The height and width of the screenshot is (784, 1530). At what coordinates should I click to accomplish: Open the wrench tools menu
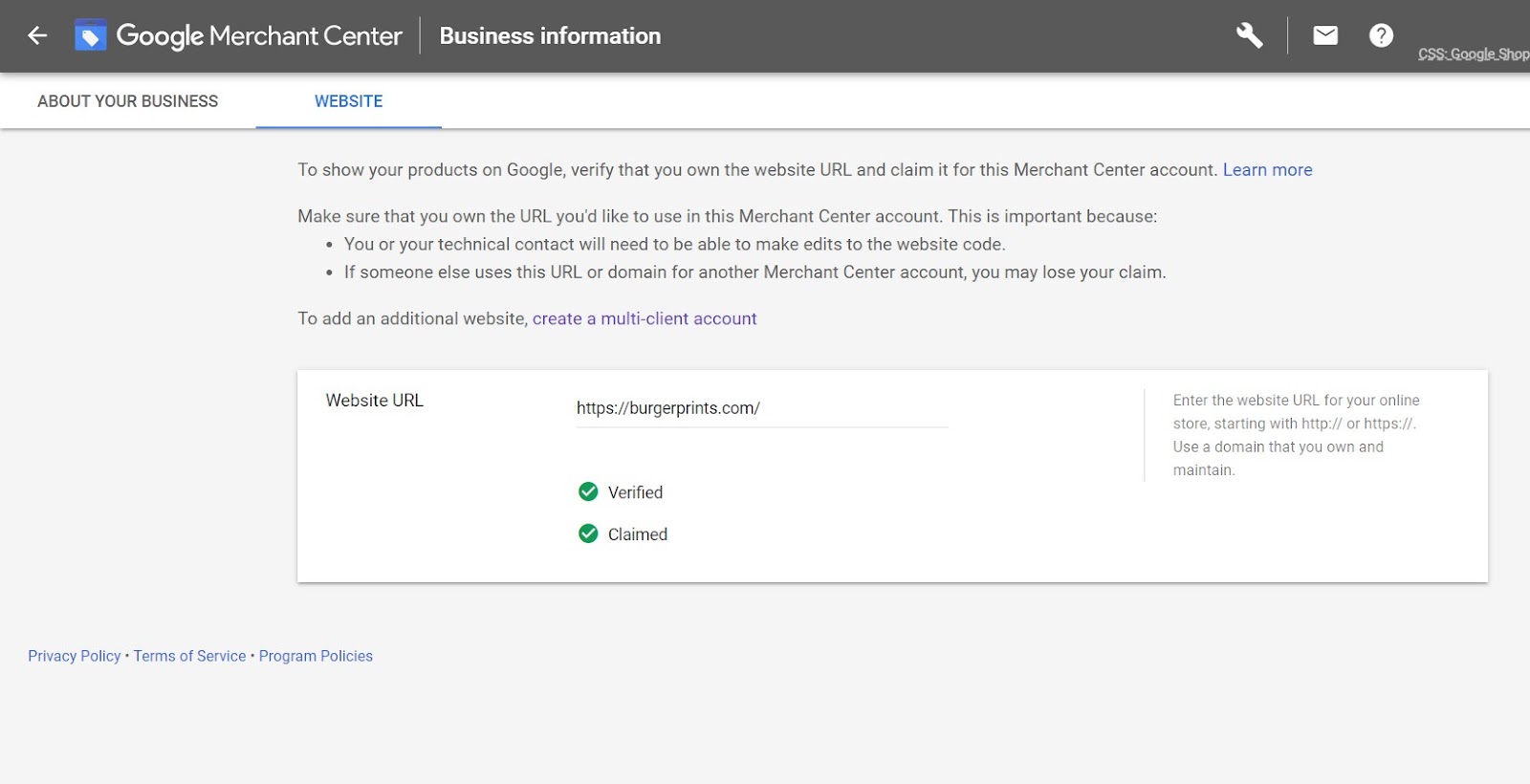[1249, 35]
